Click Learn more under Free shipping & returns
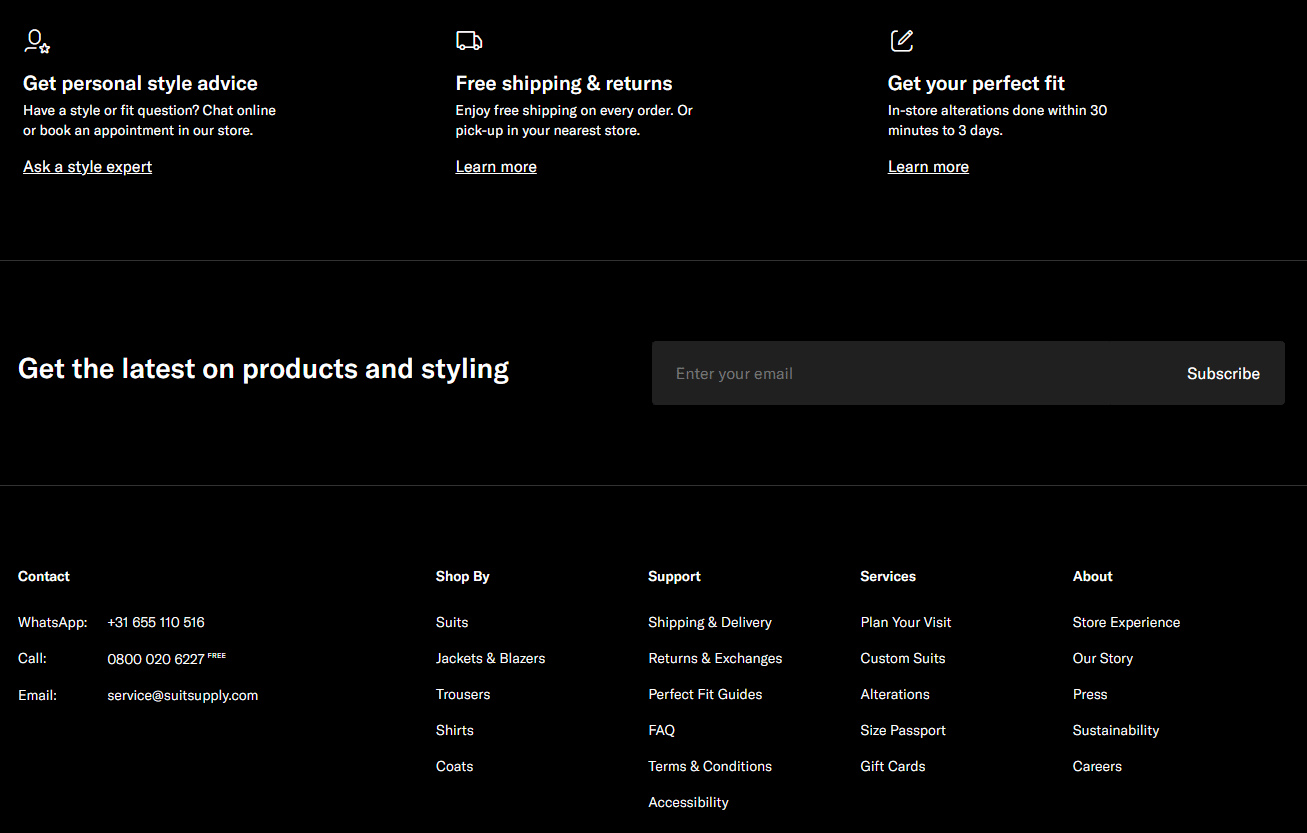1307x833 pixels. point(496,167)
